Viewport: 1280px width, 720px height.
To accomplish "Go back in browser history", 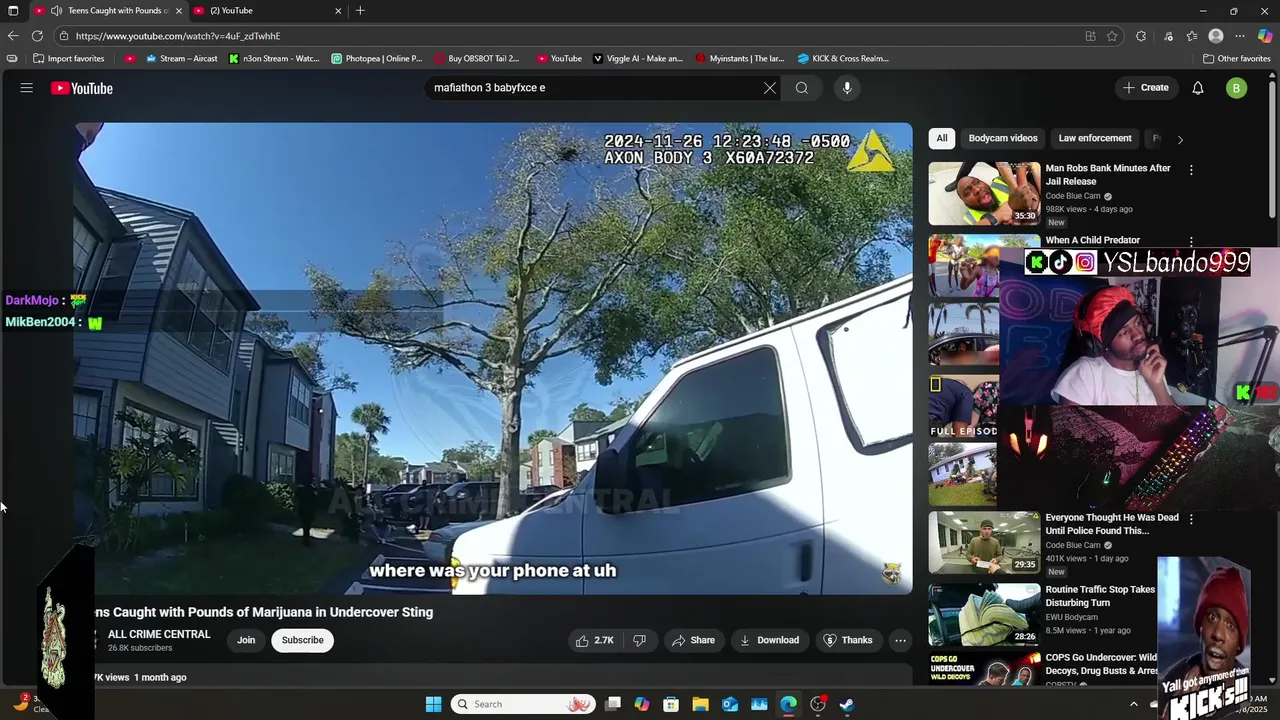I will pos(13,36).
